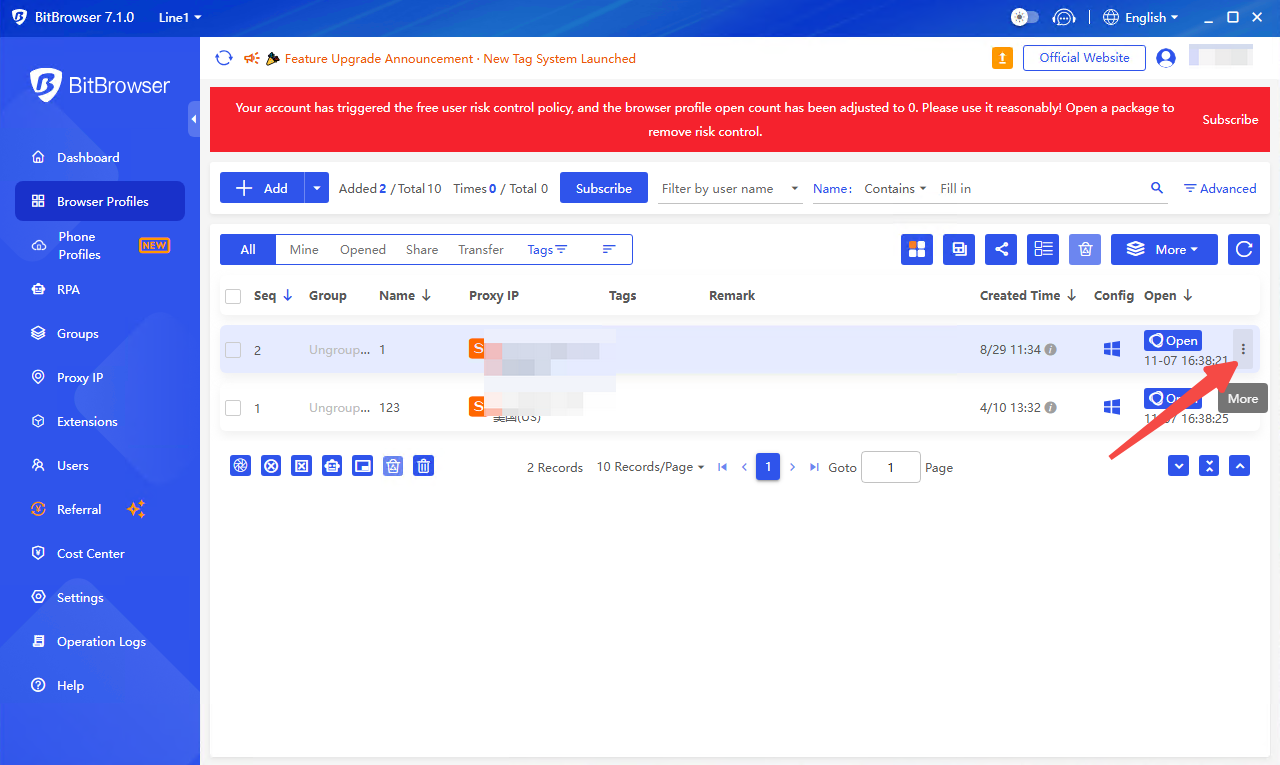
Task: Click the Official Website button
Action: click(x=1084, y=58)
